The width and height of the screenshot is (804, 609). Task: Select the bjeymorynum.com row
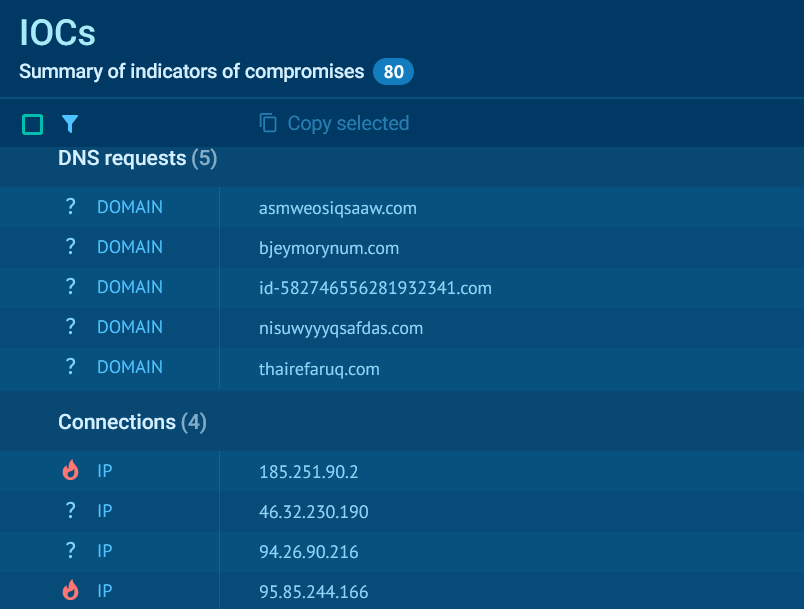(327, 247)
